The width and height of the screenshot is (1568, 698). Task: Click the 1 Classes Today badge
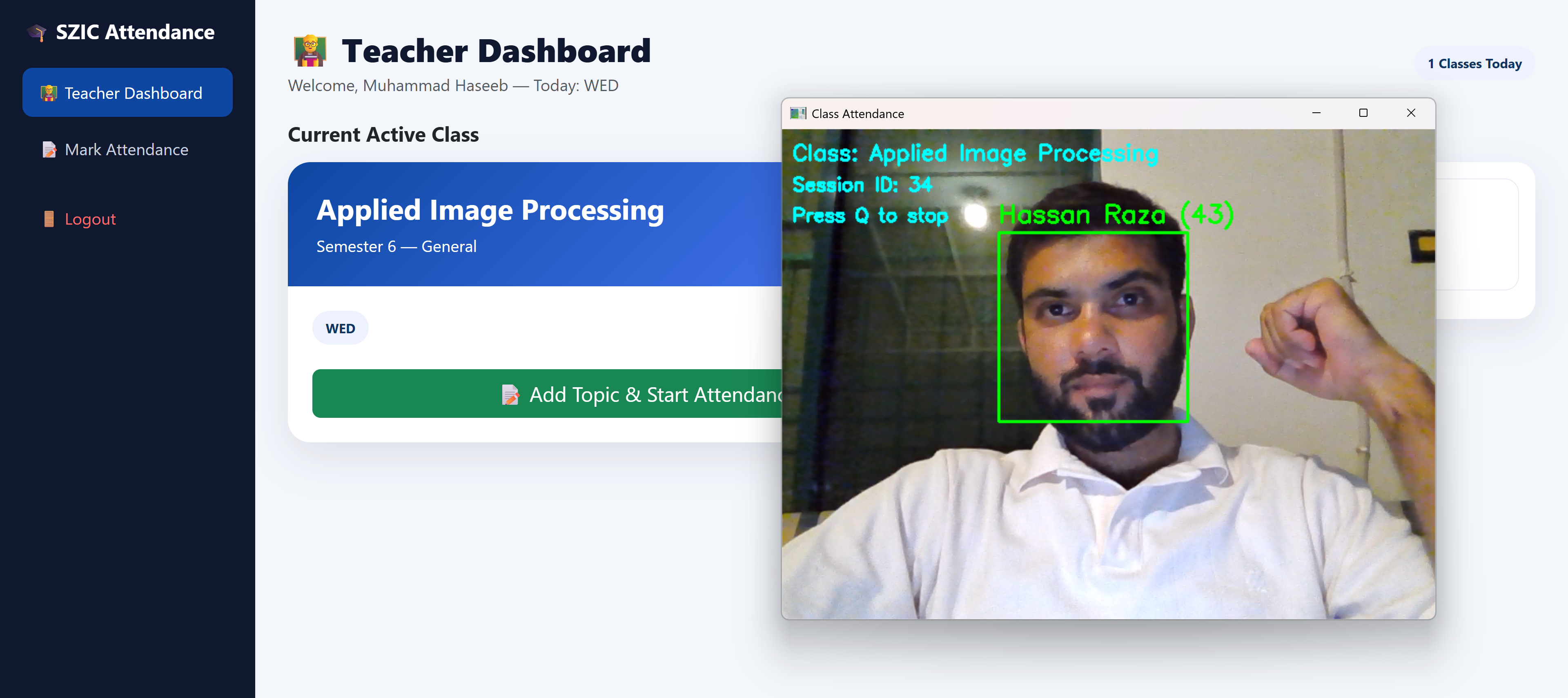1474,63
